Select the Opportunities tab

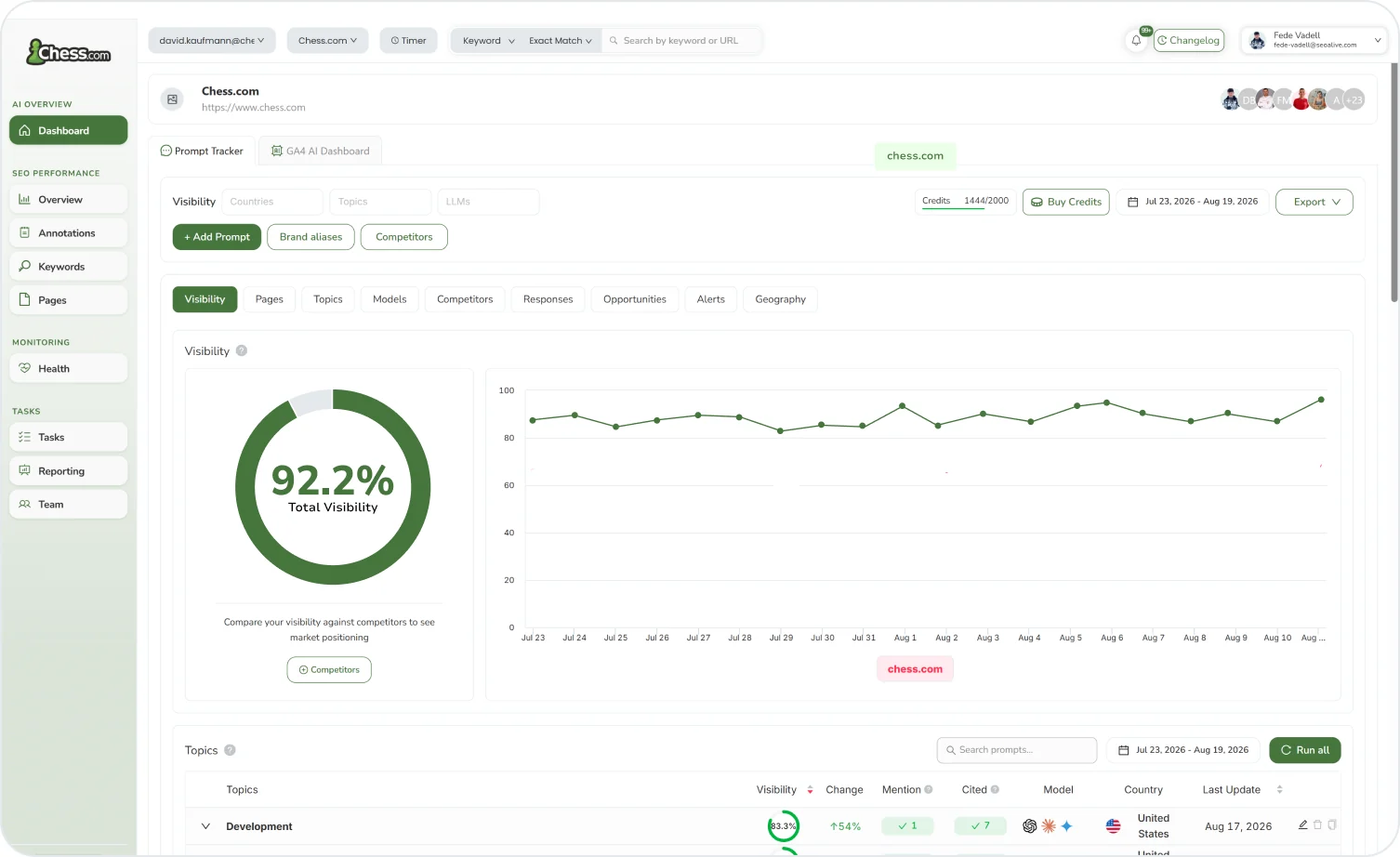click(x=635, y=299)
